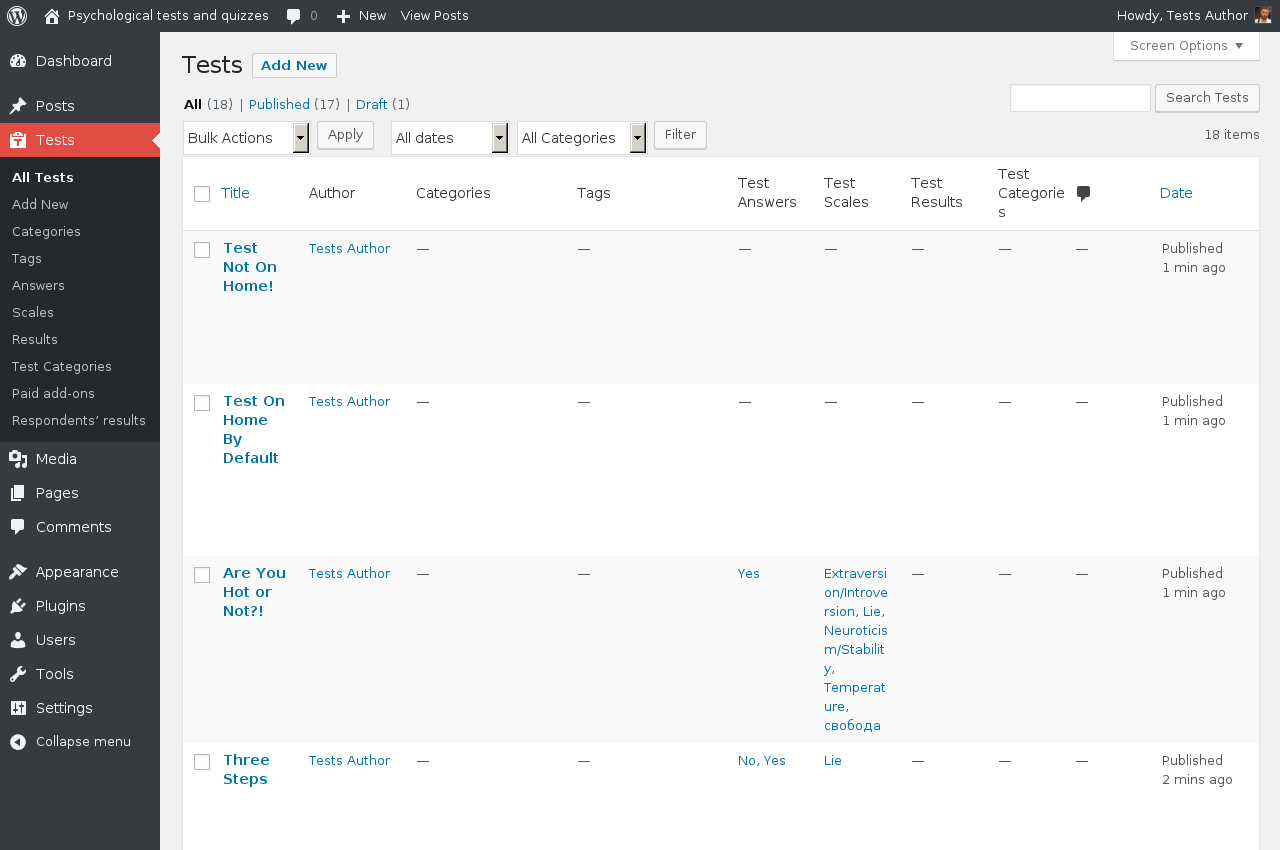This screenshot has width=1280, height=850.
Task: Open the Bulk Actions dropdown
Action: pyautogui.click(x=246, y=138)
